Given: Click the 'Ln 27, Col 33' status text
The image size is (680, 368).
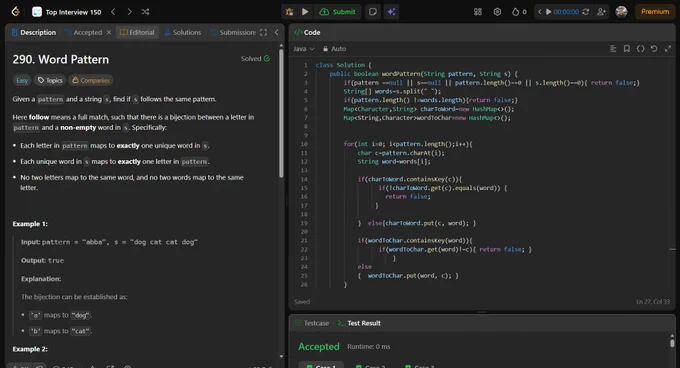Looking at the screenshot, I should [x=653, y=302].
